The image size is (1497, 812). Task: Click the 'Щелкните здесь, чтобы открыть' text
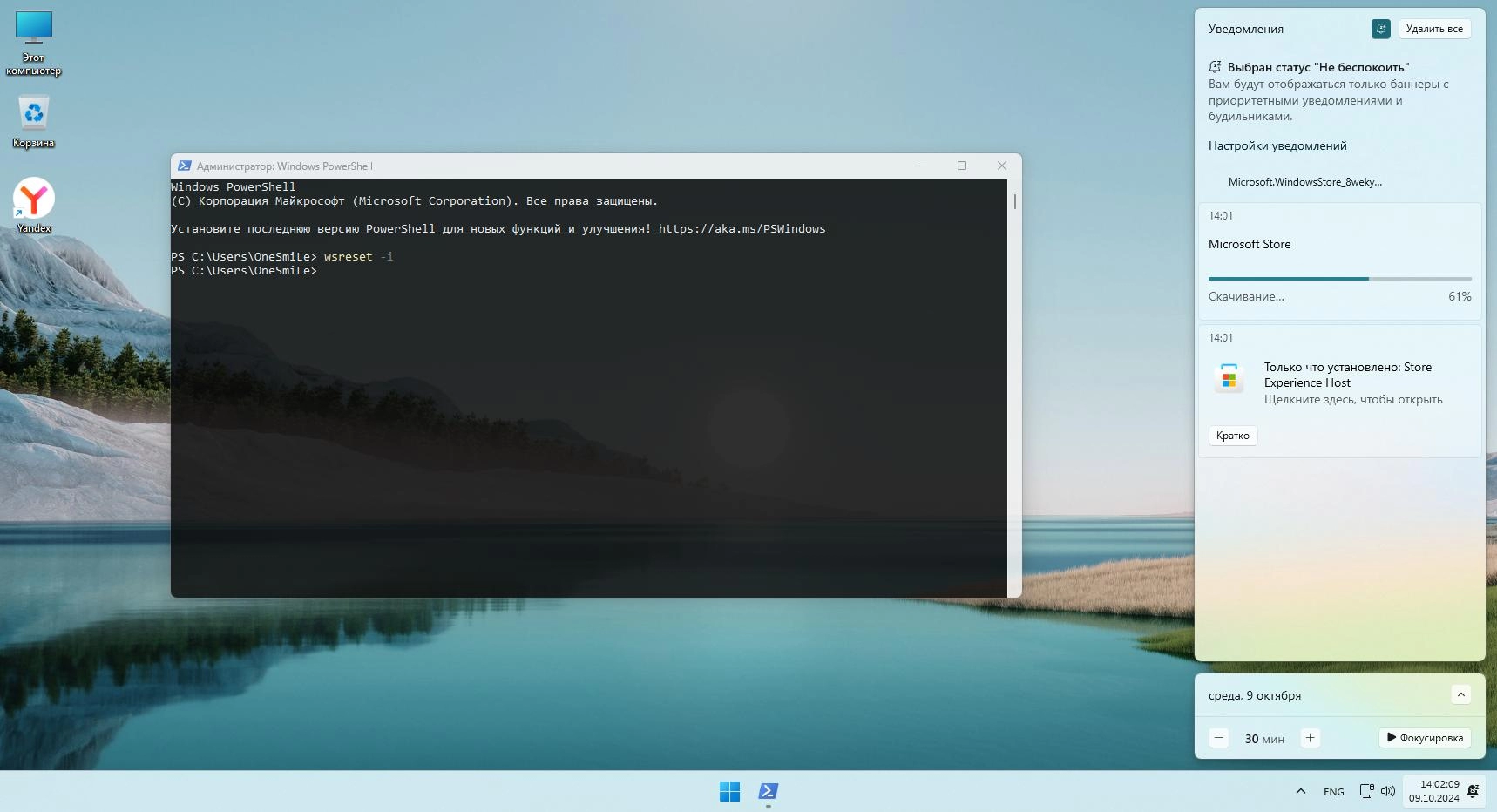pos(1353,400)
